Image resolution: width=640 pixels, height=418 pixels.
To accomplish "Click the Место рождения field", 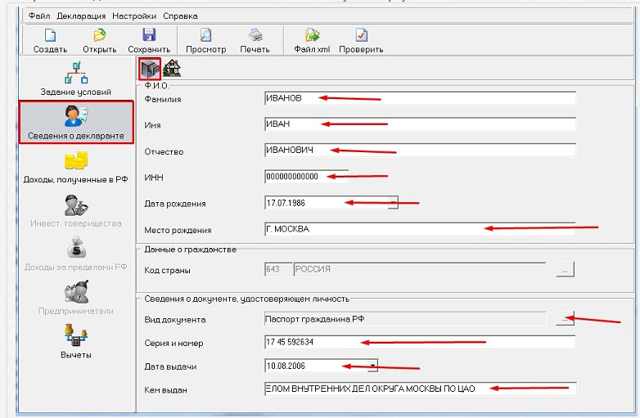I will [420, 229].
